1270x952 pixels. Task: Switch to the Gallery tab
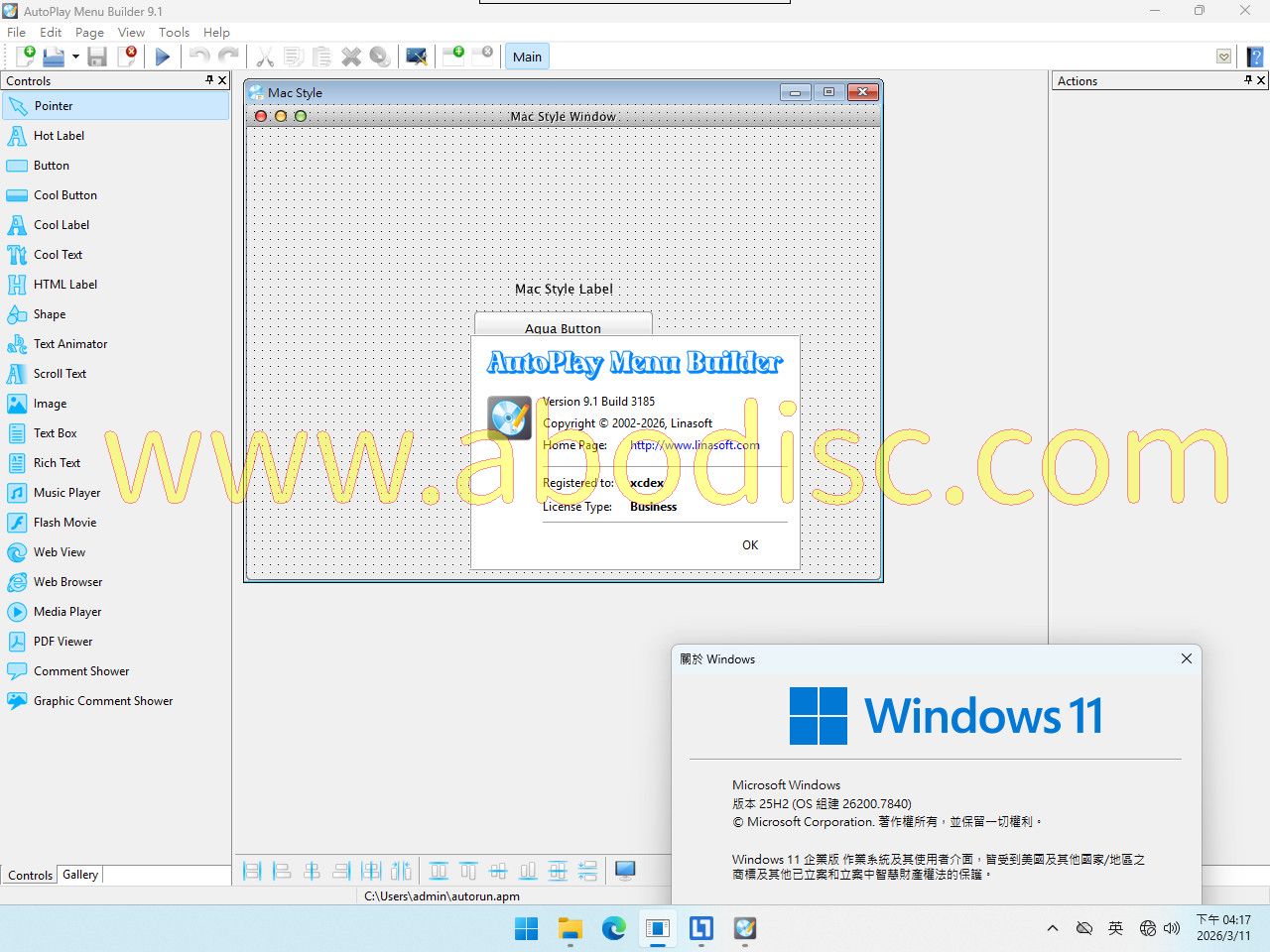point(80,875)
